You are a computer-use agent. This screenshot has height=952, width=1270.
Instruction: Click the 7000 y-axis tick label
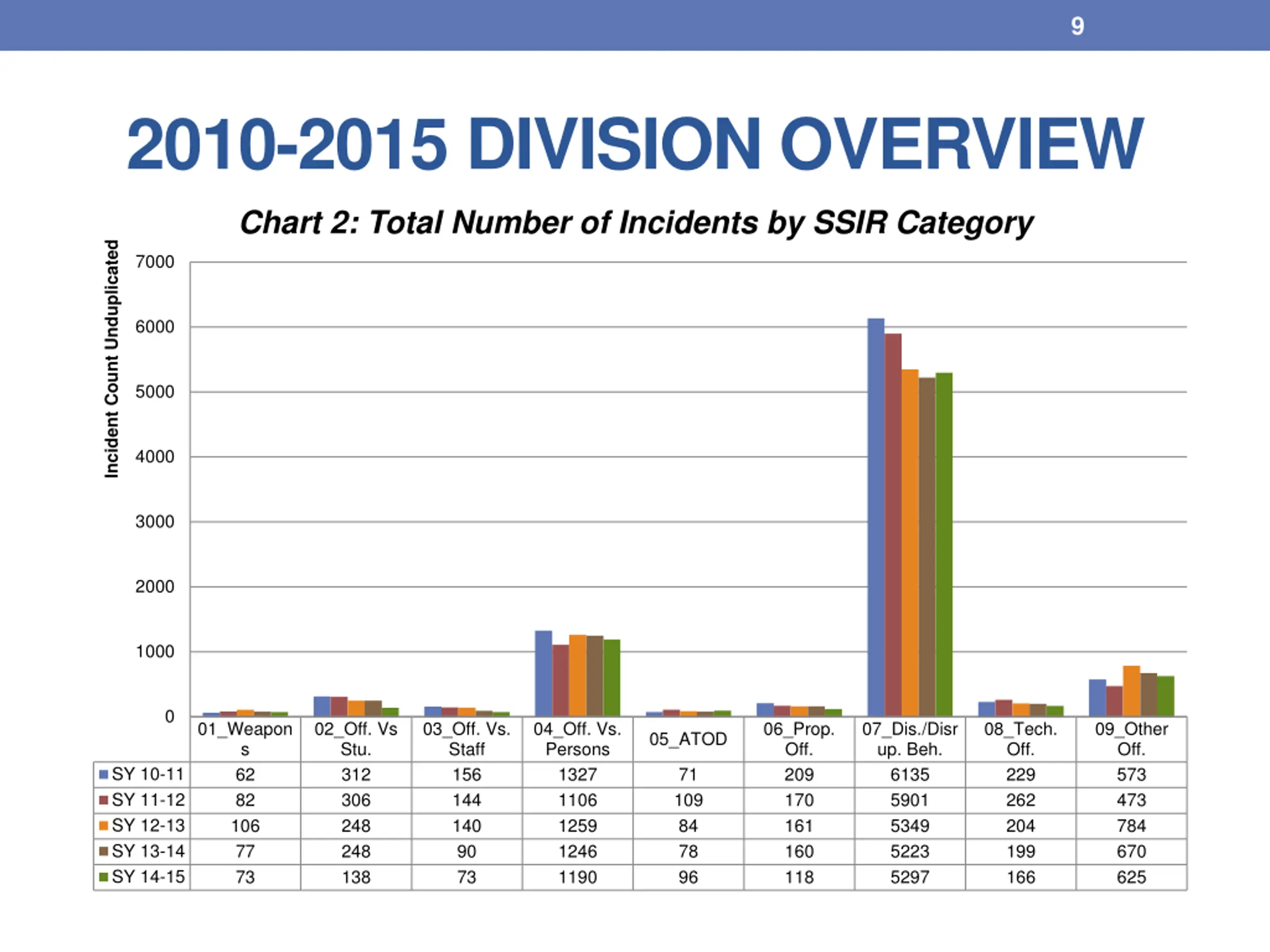tap(155, 262)
